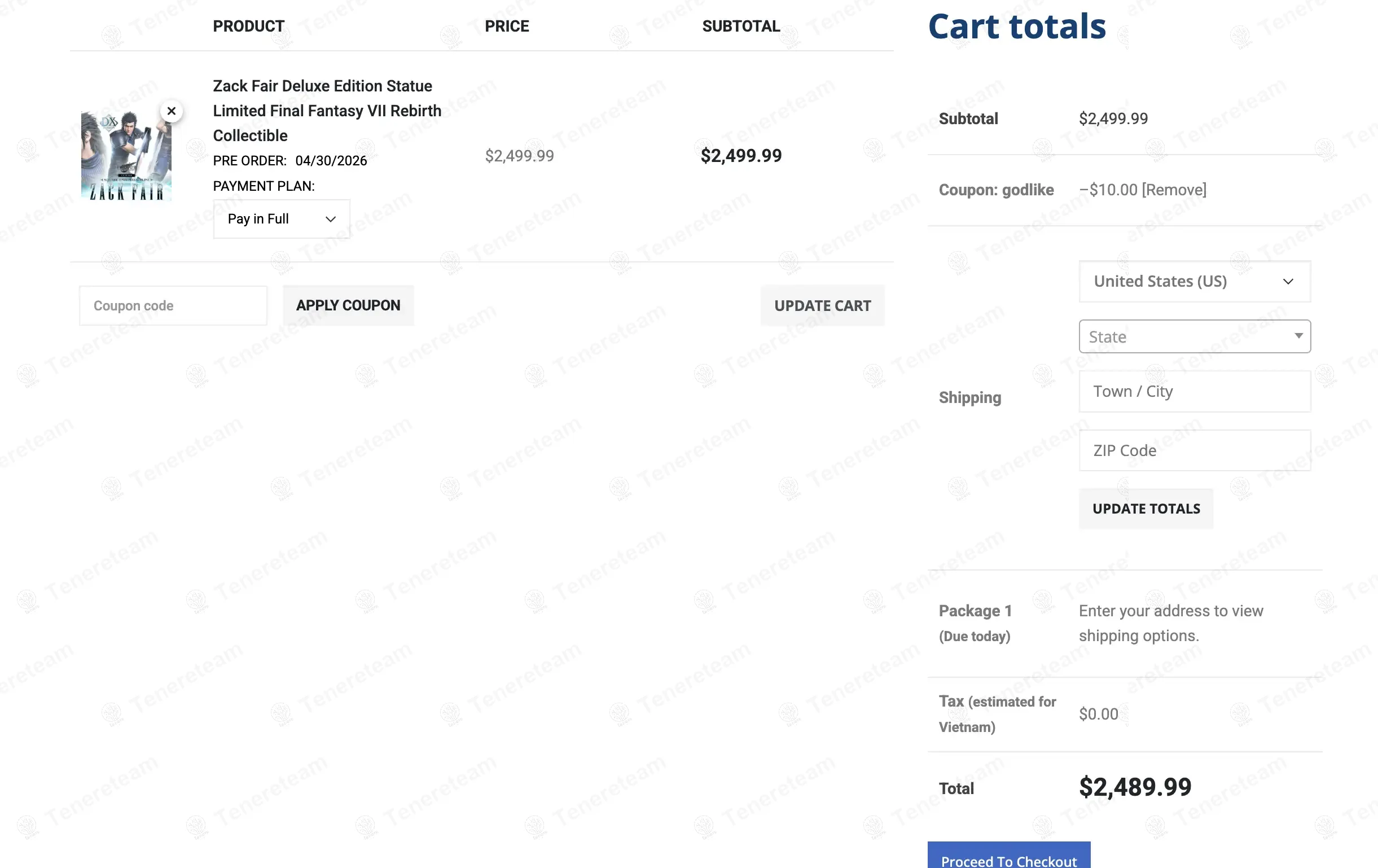The width and height of the screenshot is (1378, 868).
Task: Click the Subtotal column header
Action: [x=740, y=27]
